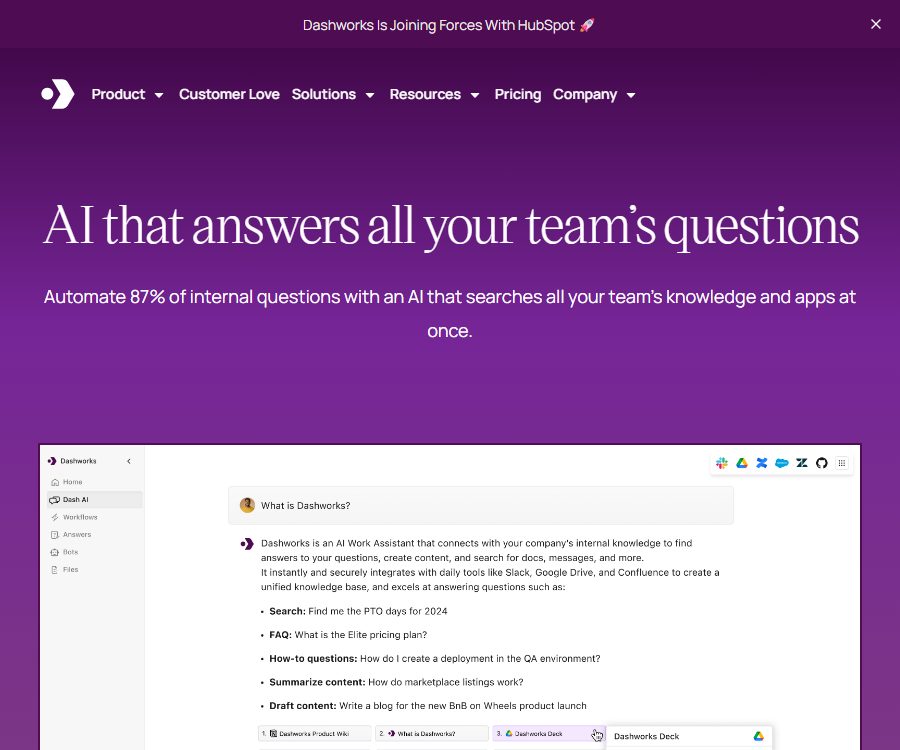Click the 'Summarize content' bullet line
This screenshot has width=900, height=750.
396,682
